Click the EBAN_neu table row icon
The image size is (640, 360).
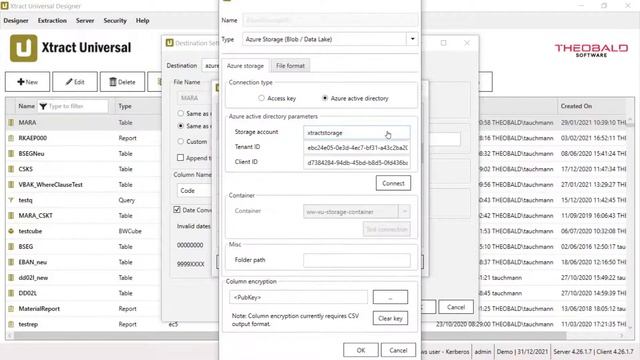click(11, 262)
